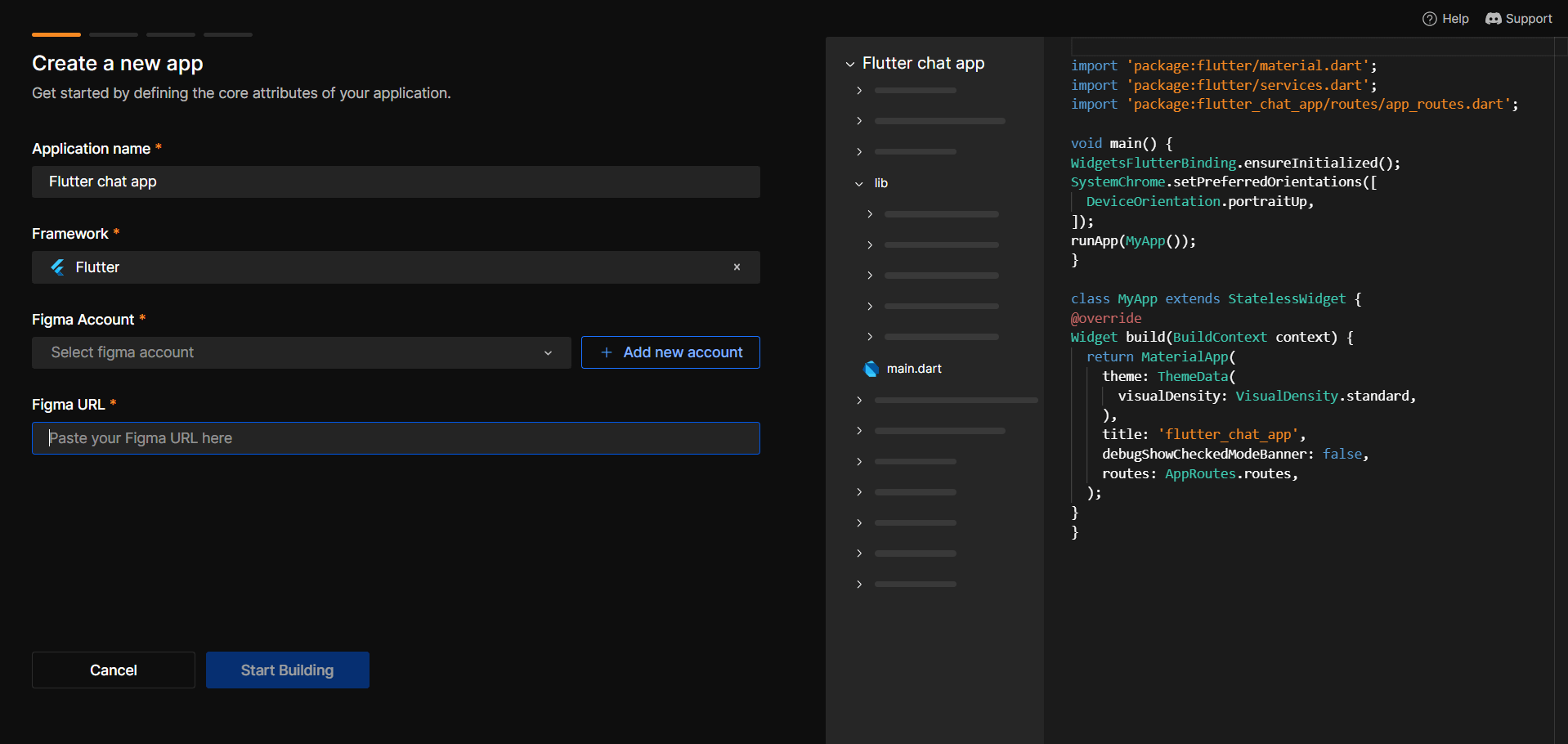
Task: Click the first orange progress step bar
Action: tap(56, 34)
